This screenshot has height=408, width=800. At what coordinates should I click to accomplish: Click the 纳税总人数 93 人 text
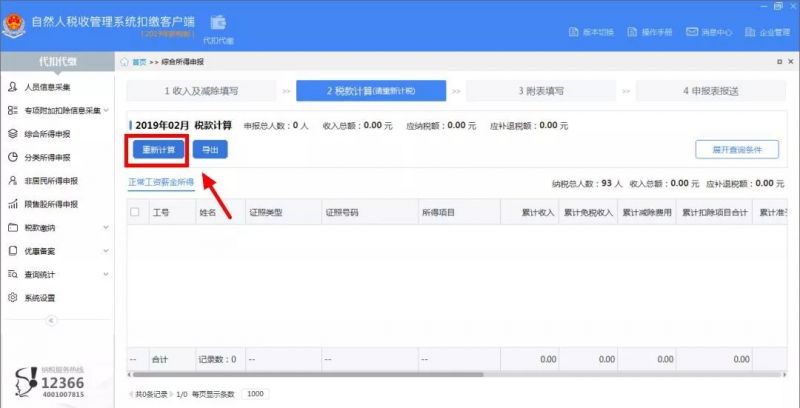587,183
